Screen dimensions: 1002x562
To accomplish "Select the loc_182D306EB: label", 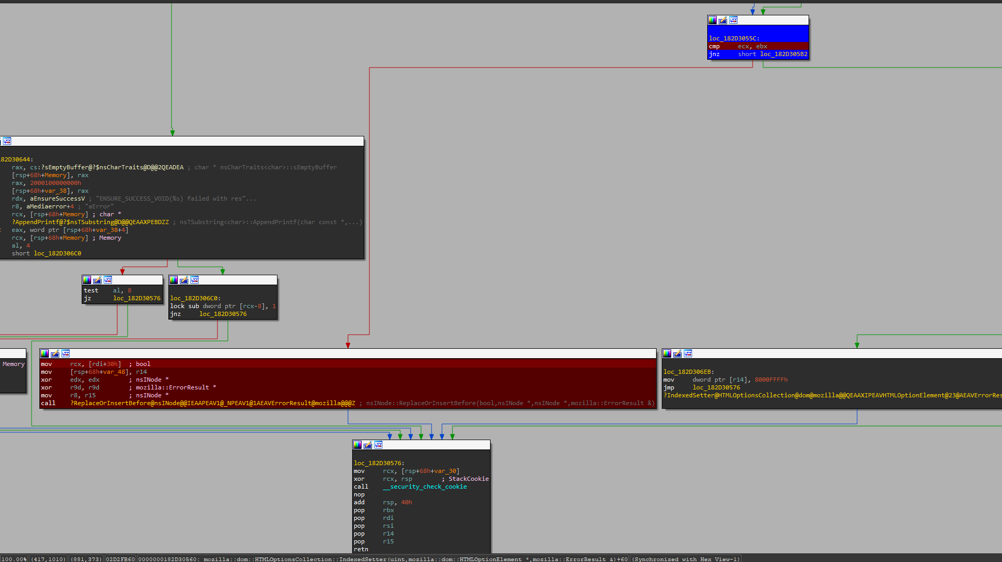I will pyautogui.click(x=688, y=372).
